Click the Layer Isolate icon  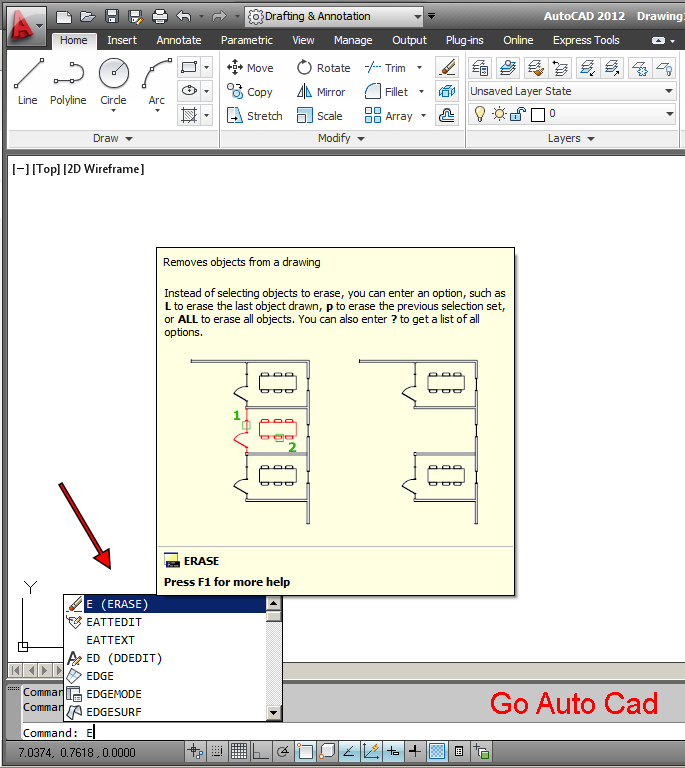(x=587, y=68)
